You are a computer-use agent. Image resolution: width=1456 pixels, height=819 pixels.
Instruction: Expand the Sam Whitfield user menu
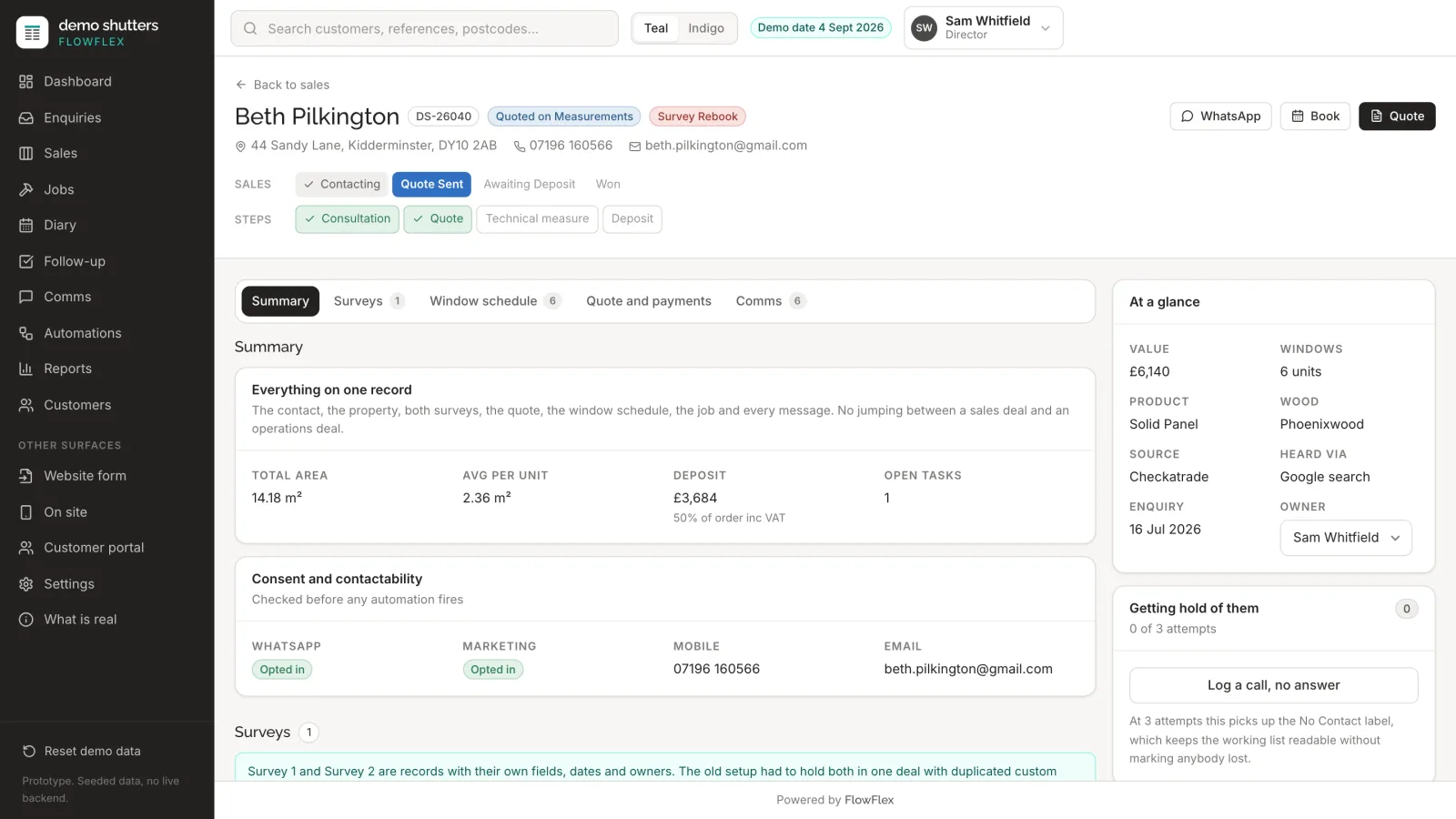click(983, 28)
